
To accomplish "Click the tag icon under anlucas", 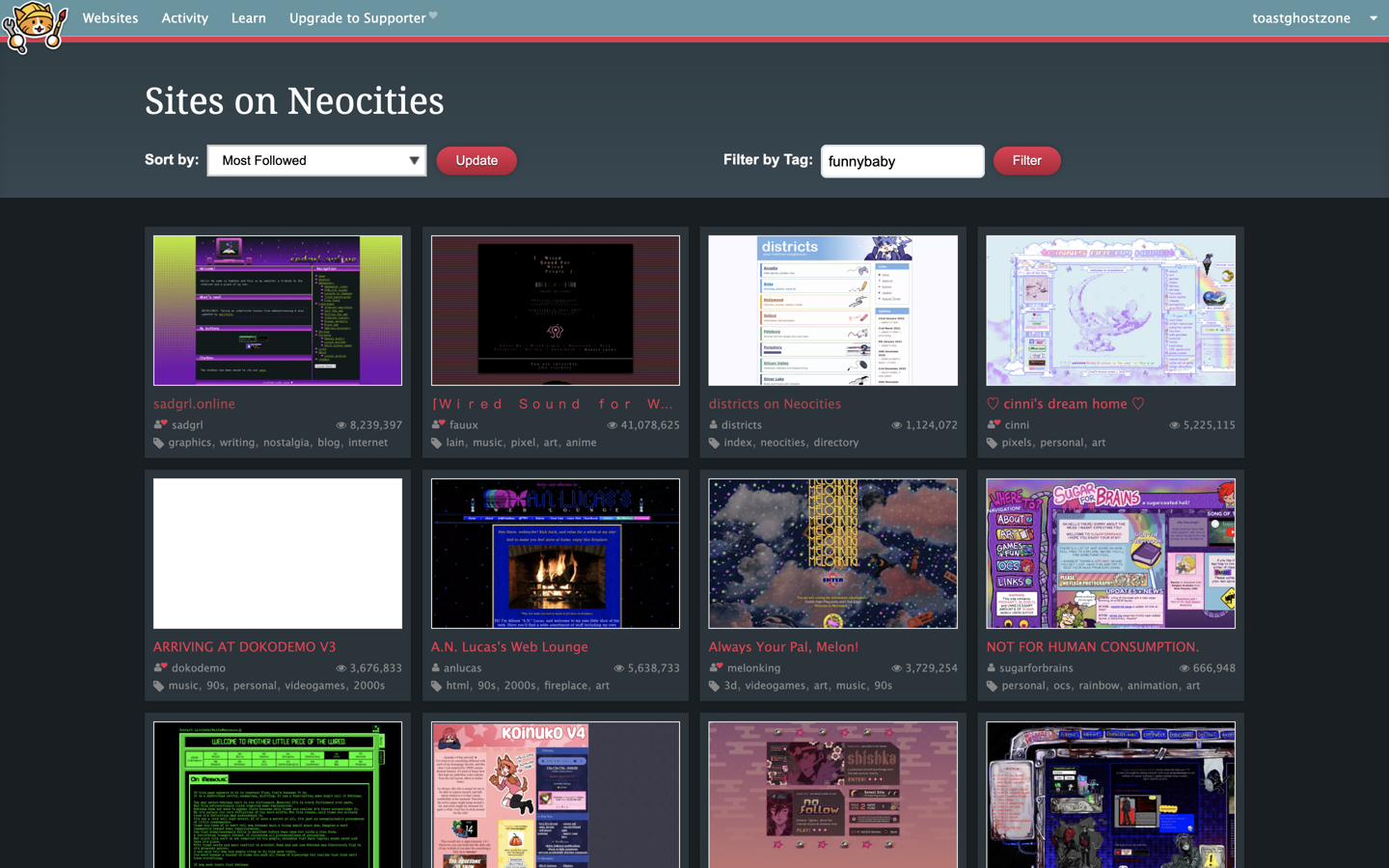I will 436,686.
